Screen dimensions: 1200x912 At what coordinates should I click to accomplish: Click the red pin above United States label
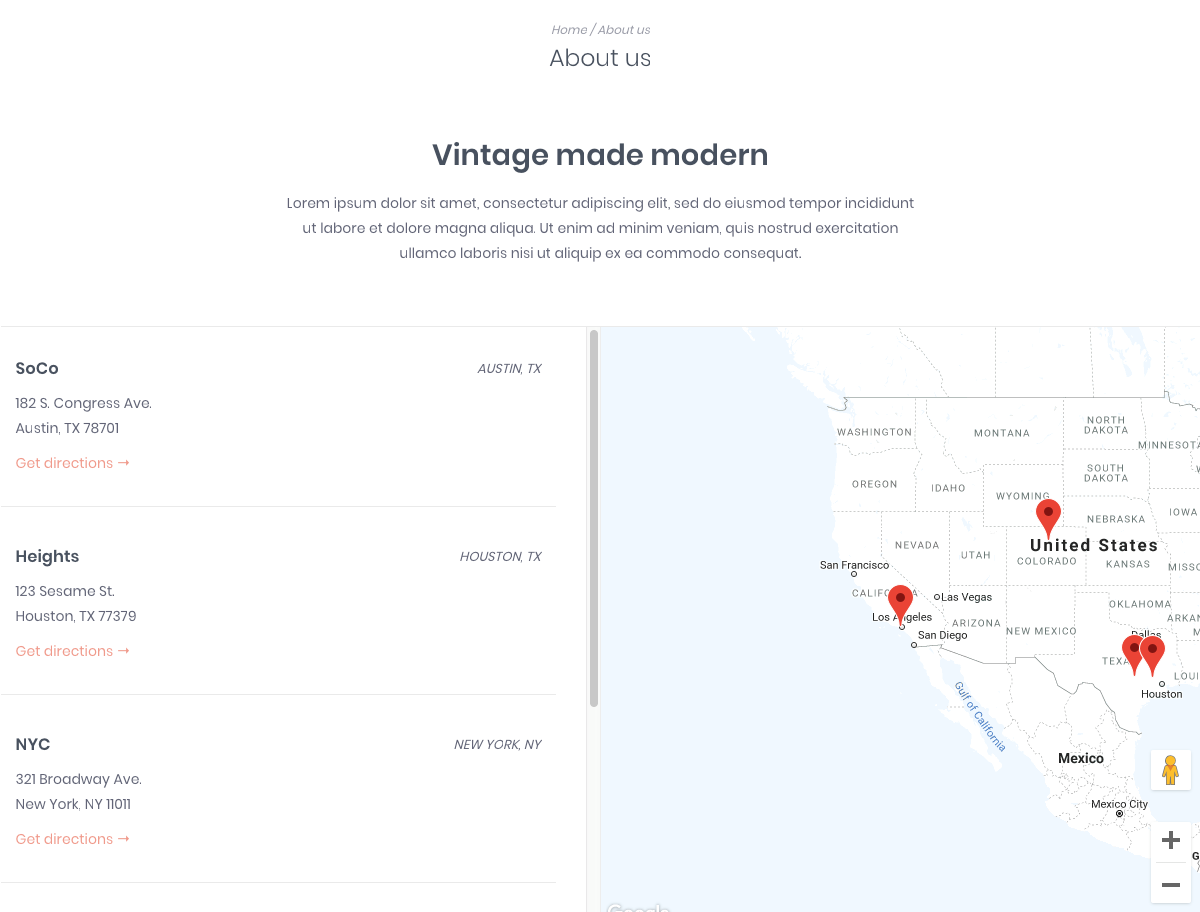coord(1048,516)
